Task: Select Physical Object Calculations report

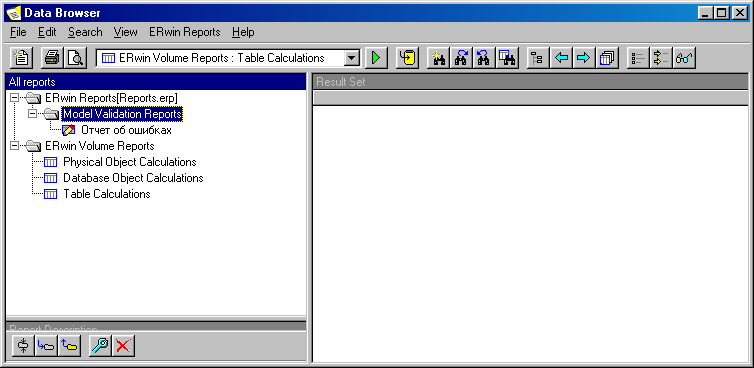Action: click(x=130, y=162)
